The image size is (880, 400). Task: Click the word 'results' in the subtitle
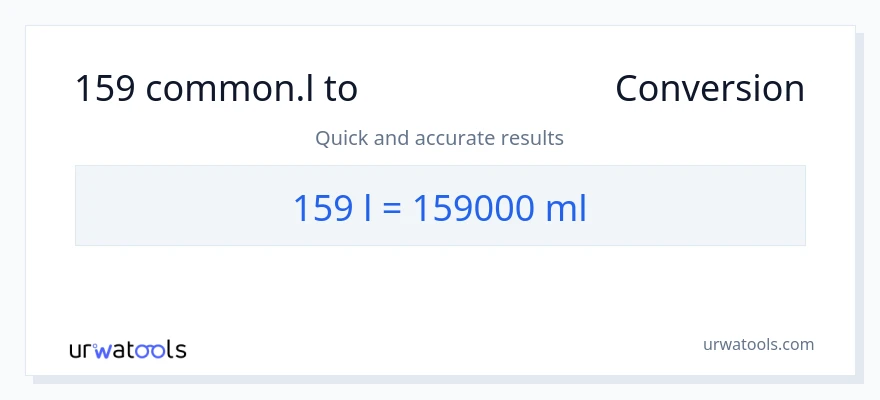[x=534, y=138]
